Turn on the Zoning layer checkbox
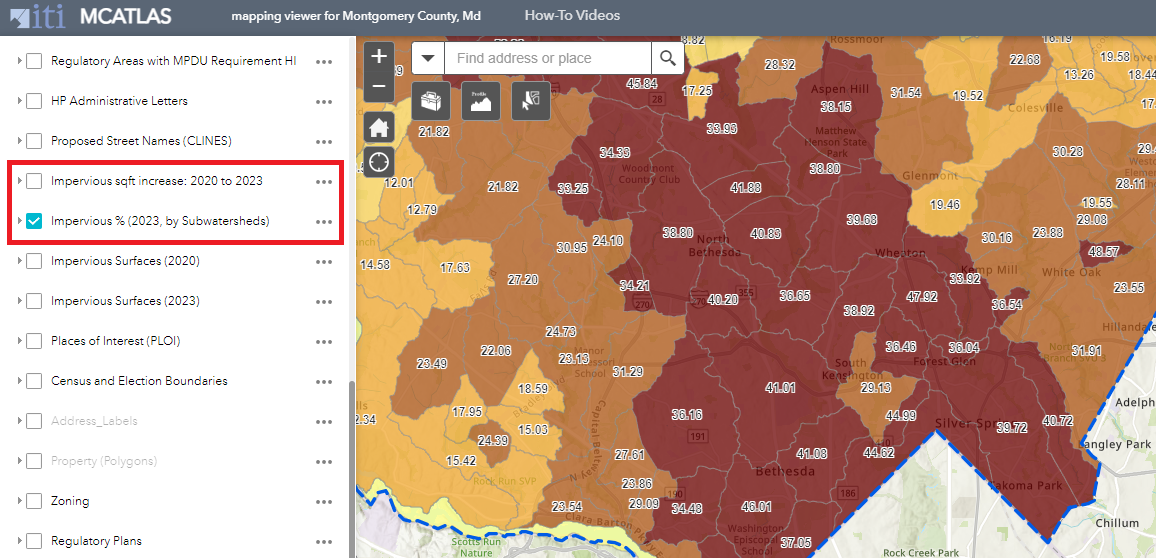 coord(34,501)
